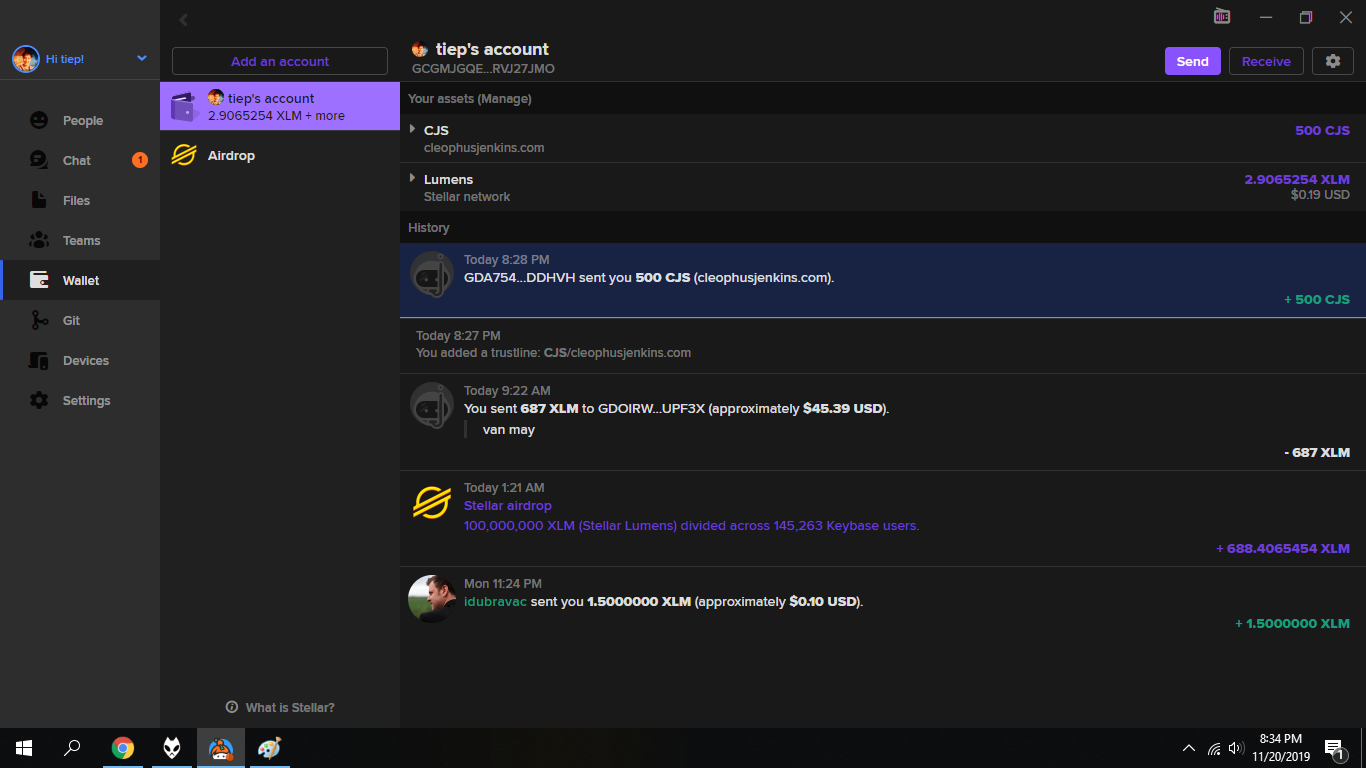Open the Hi tiep! user dropdown
This screenshot has height=768, width=1366.
(x=141, y=59)
